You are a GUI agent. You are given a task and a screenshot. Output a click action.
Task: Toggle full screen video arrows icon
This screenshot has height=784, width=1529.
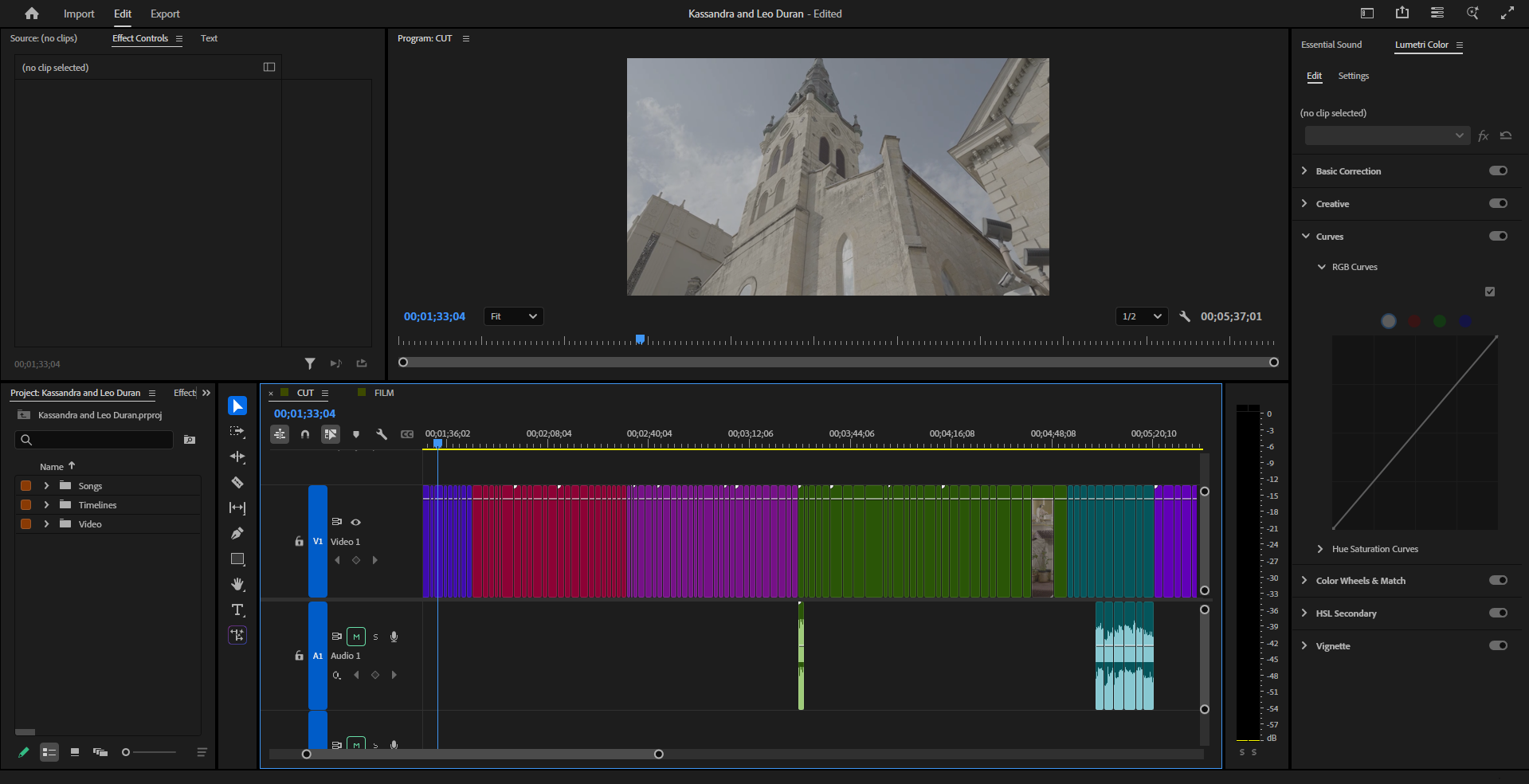click(x=1507, y=13)
